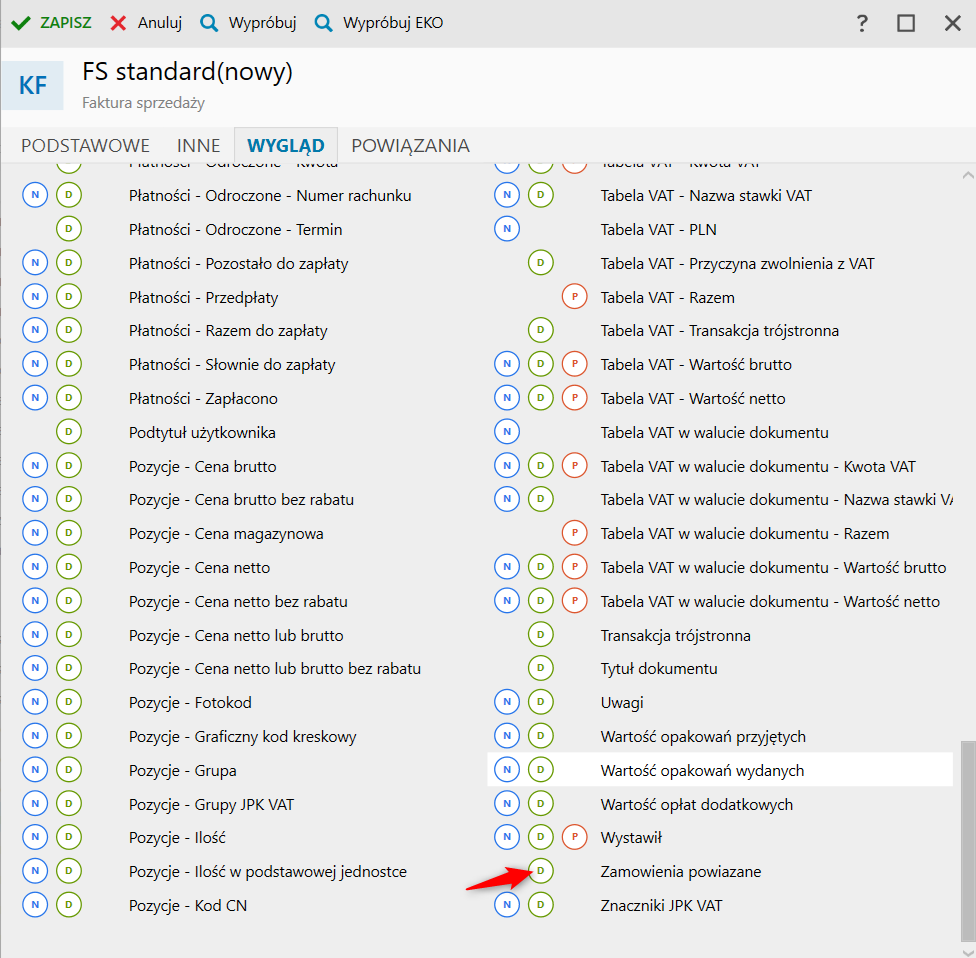976x958 pixels.
Task: Toggle N marker for Pozycje - Fotokod
Action: coord(35,703)
